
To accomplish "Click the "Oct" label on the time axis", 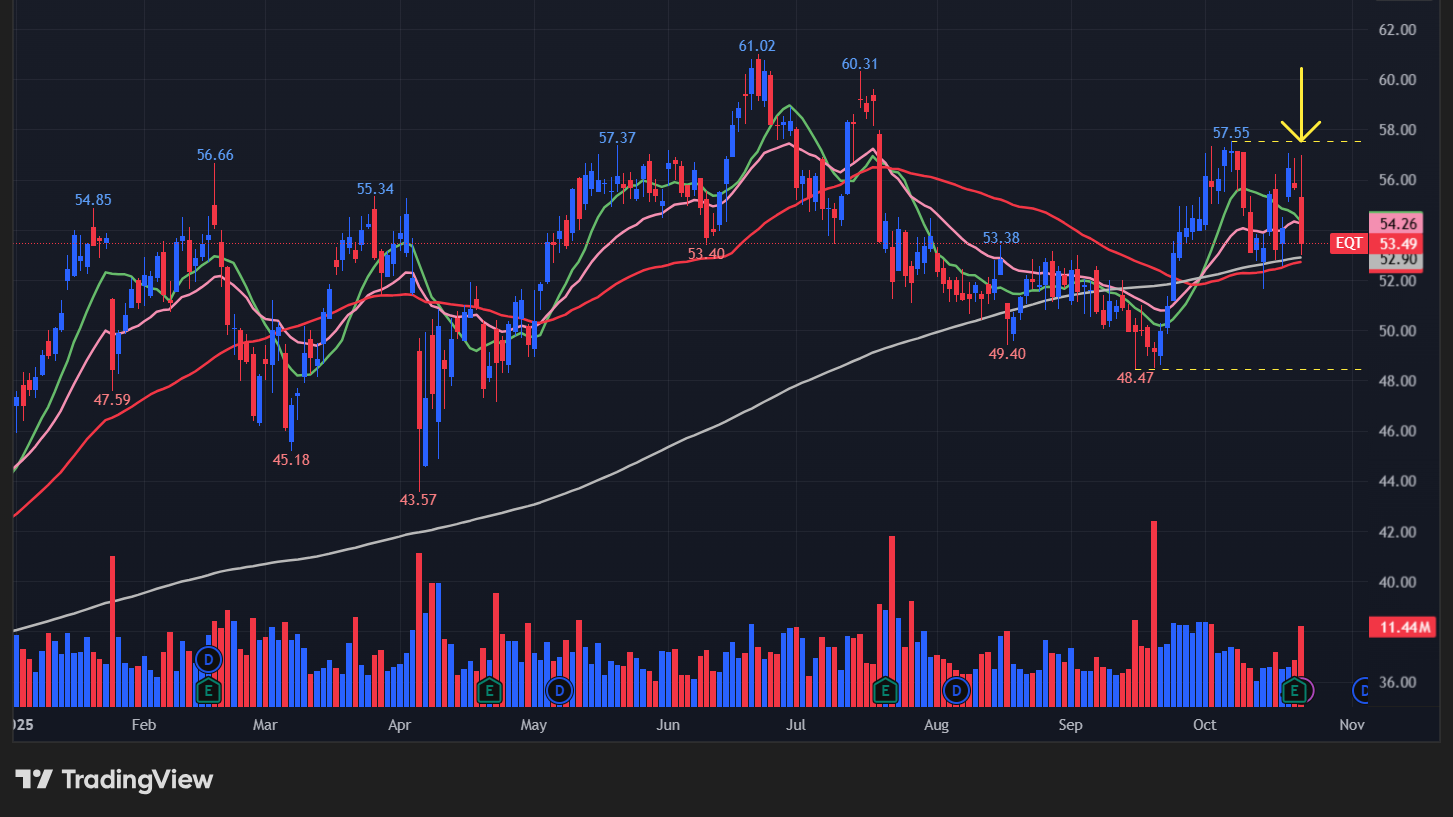I will [1204, 725].
